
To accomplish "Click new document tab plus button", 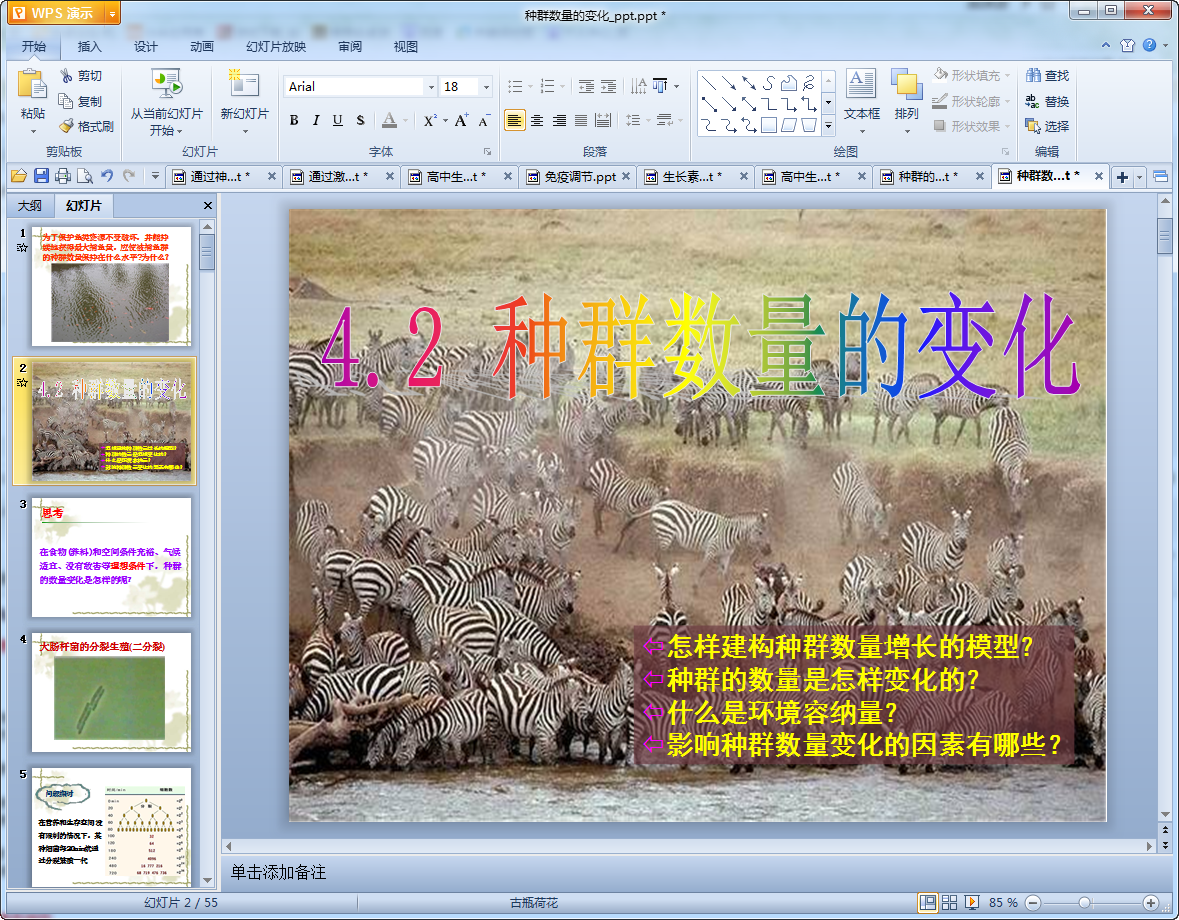I will click(1122, 177).
